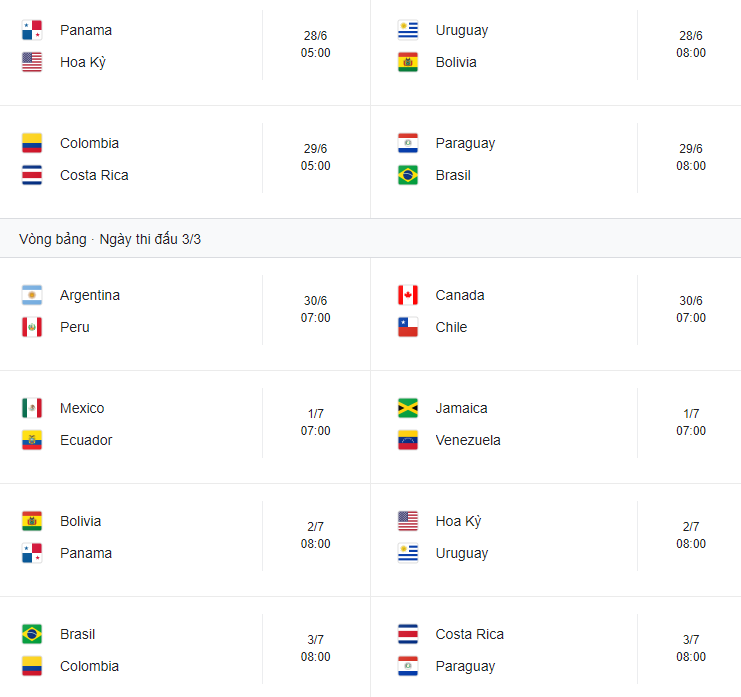
Task: Click the Canada flag icon
Action: (407, 295)
